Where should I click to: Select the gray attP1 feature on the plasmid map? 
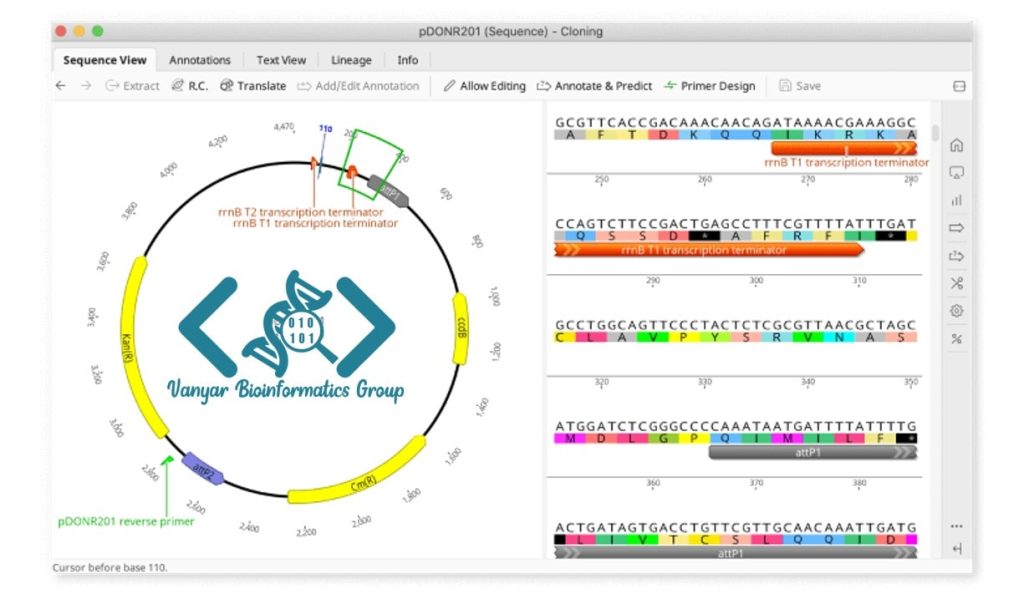click(x=389, y=191)
